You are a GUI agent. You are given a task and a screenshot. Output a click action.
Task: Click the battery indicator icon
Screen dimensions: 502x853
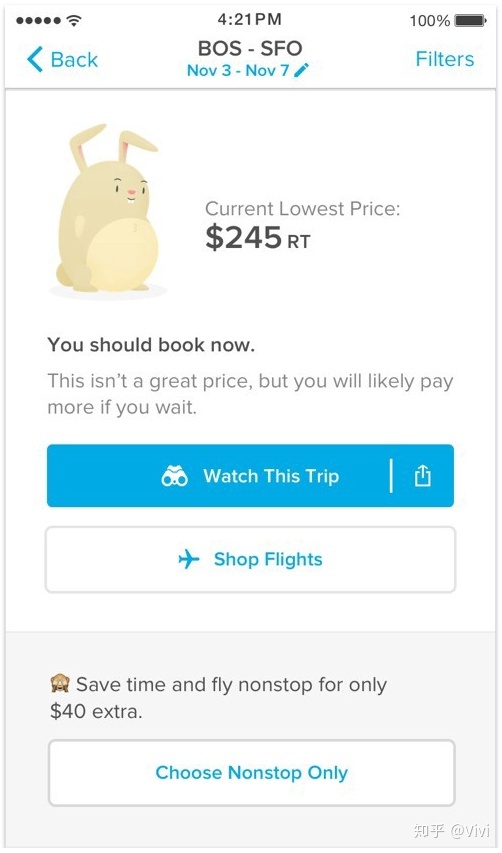[x=470, y=21]
